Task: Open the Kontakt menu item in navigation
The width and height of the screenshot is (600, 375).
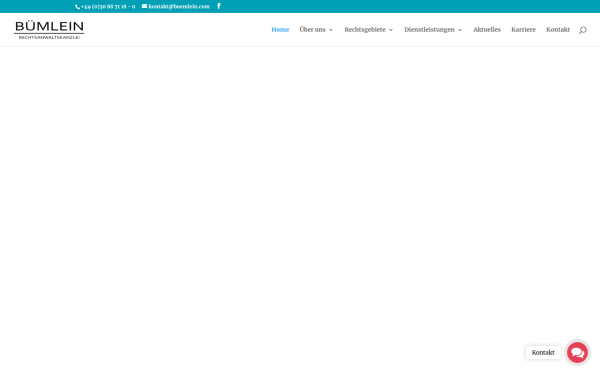Action: (x=558, y=30)
